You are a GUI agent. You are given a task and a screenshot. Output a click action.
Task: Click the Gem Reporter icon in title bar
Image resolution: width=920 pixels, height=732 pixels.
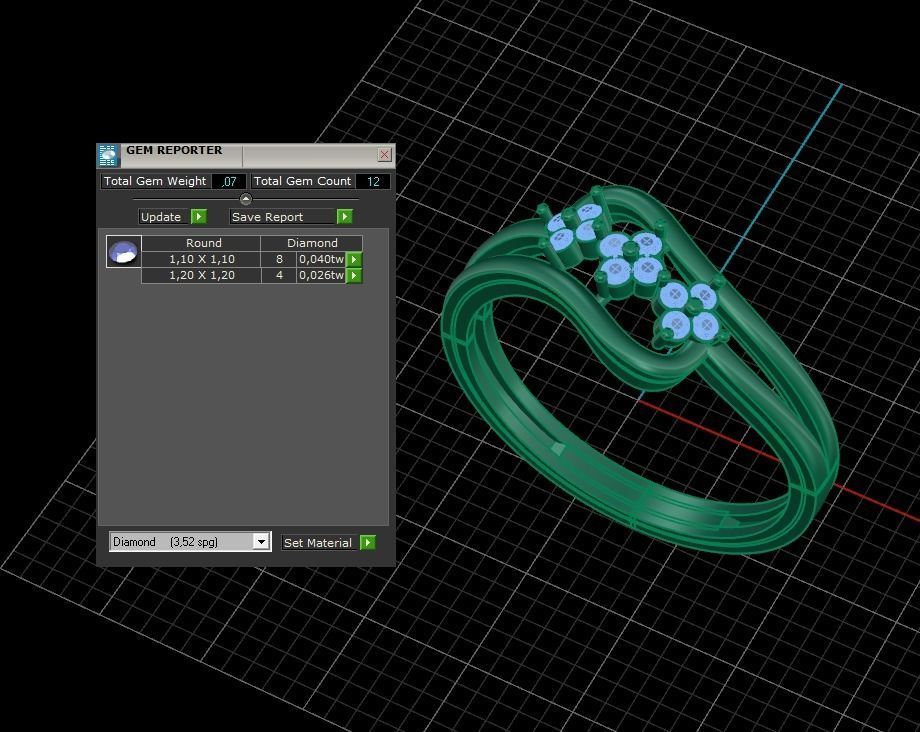point(109,155)
